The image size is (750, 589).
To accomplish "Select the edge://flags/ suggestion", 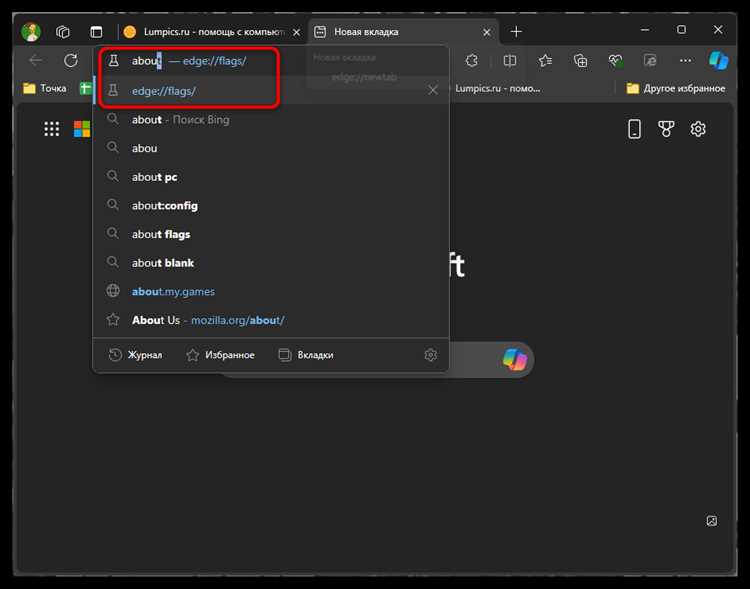I will (271, 90).
